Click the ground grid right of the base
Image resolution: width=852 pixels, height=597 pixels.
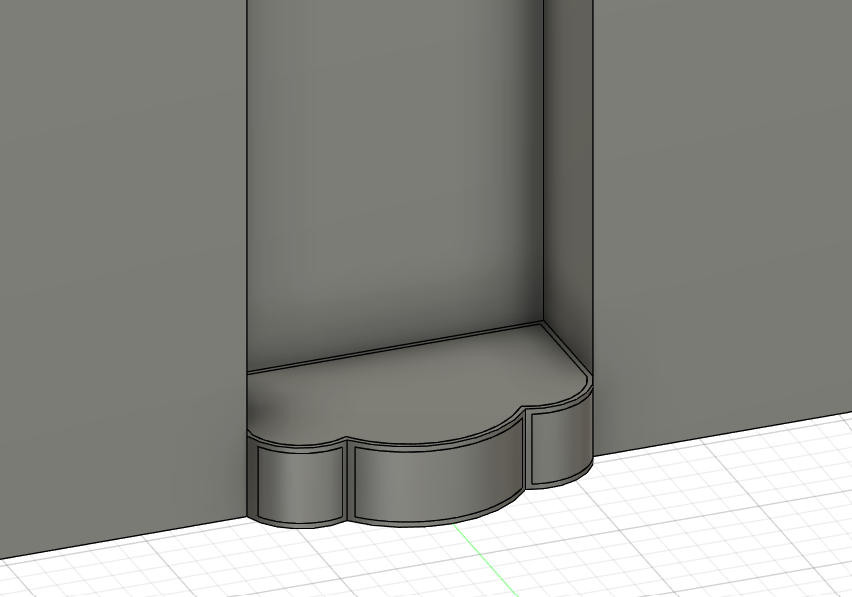point(720,500)
